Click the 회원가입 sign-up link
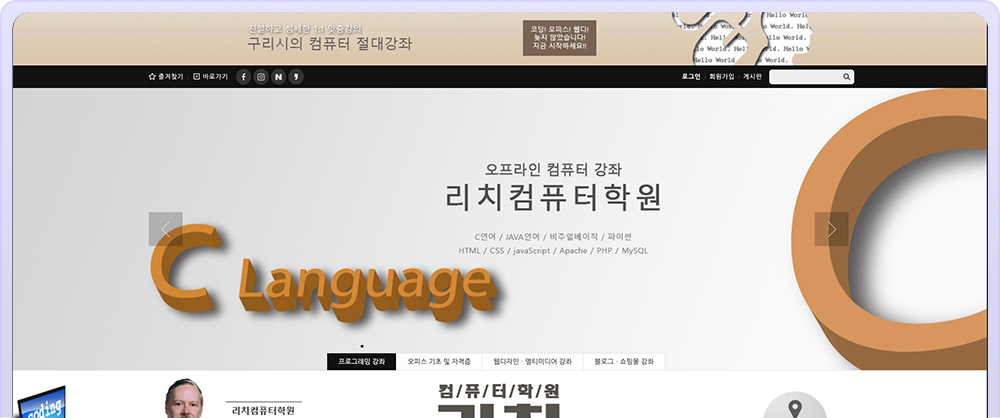Image resolution: width=1000 pixels, height=418 pixels. tap(721, 77)
